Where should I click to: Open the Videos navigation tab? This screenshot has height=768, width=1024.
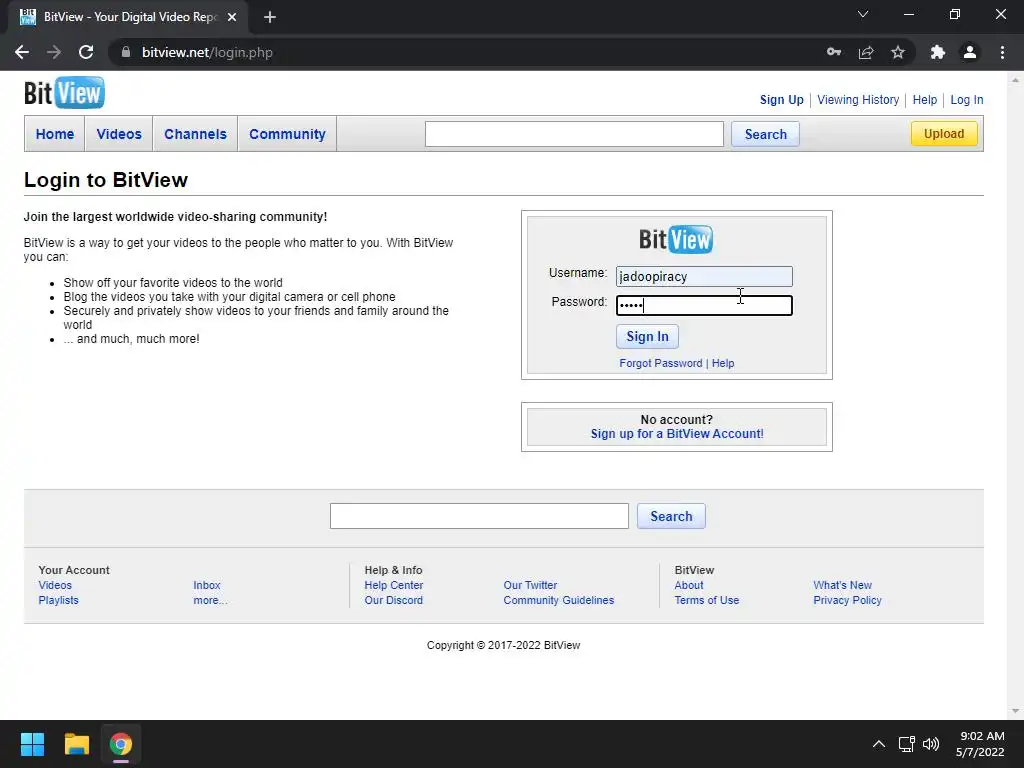pos(119,134)
